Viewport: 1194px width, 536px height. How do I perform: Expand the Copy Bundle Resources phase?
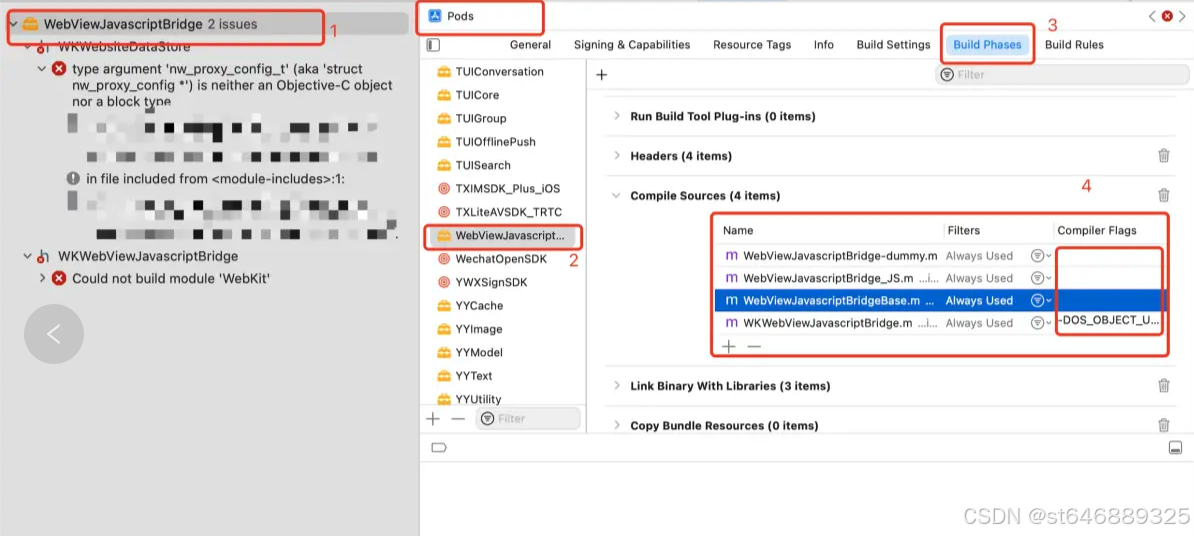616,426
